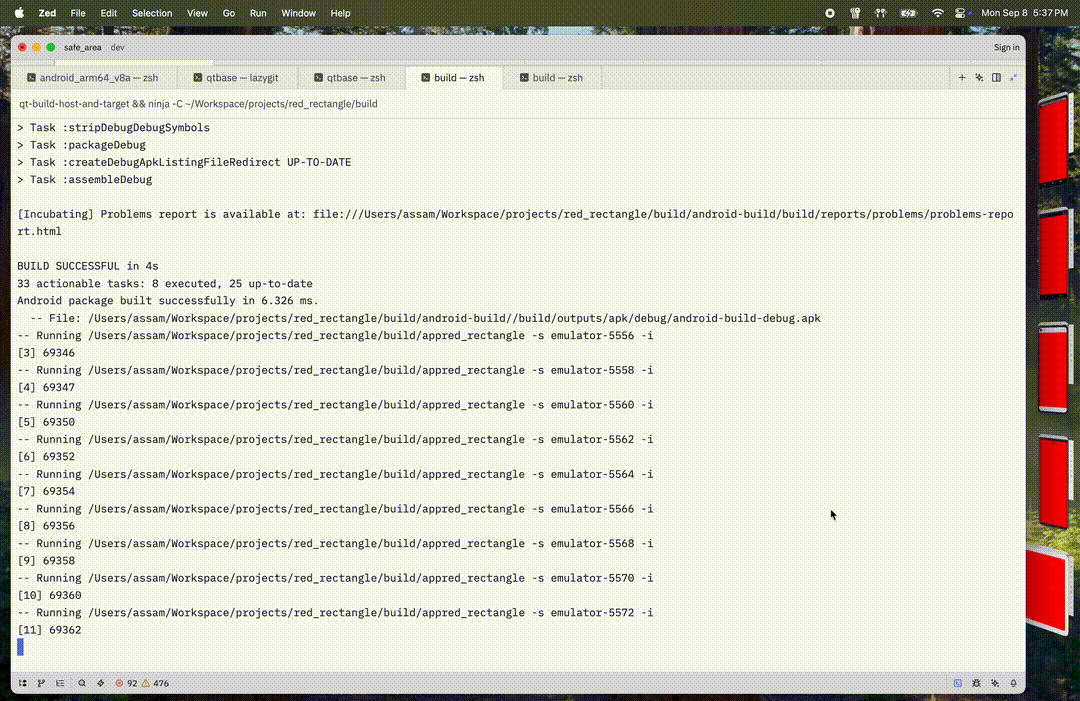The width and height of the screenshot is (1080, 701).
Task: Click the Running line for emulator-5562
Action: 335,439
